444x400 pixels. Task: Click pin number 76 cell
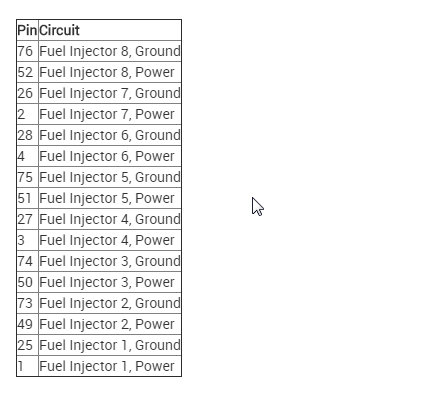point(27,51)
